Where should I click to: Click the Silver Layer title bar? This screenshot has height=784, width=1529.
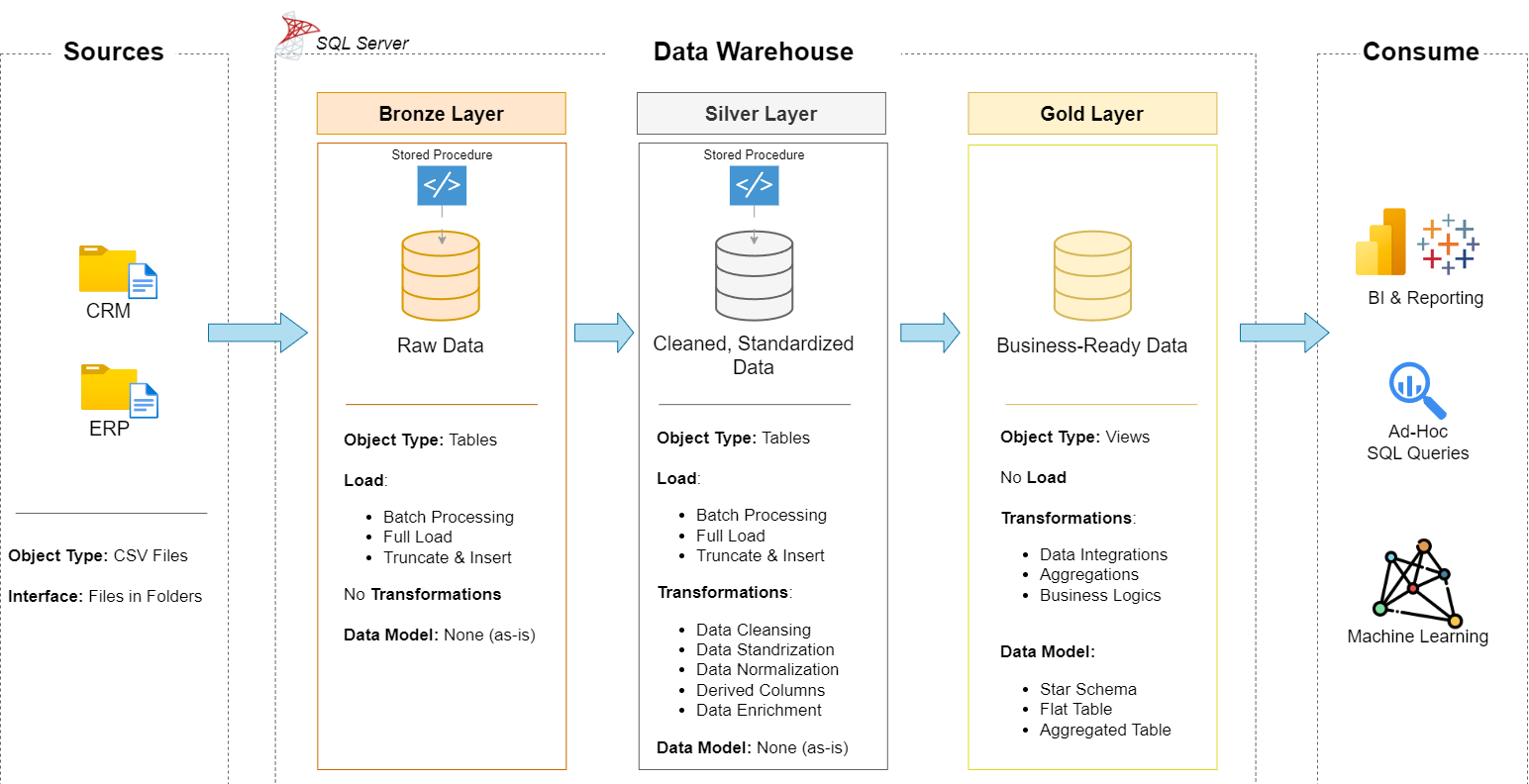[x=761, y=113]
